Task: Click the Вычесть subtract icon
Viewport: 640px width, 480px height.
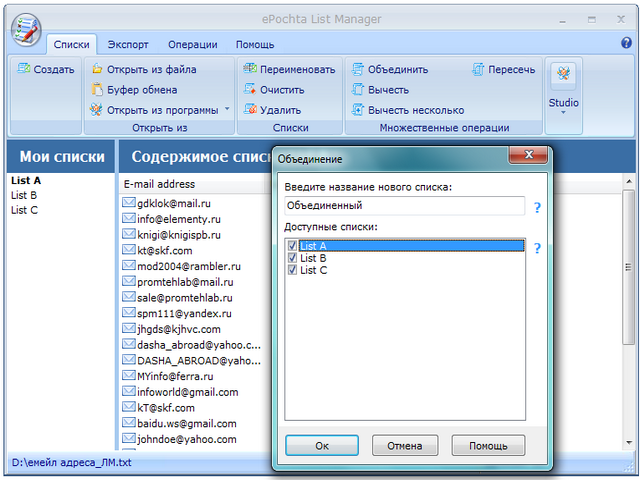Action: (x=358, y=89)
